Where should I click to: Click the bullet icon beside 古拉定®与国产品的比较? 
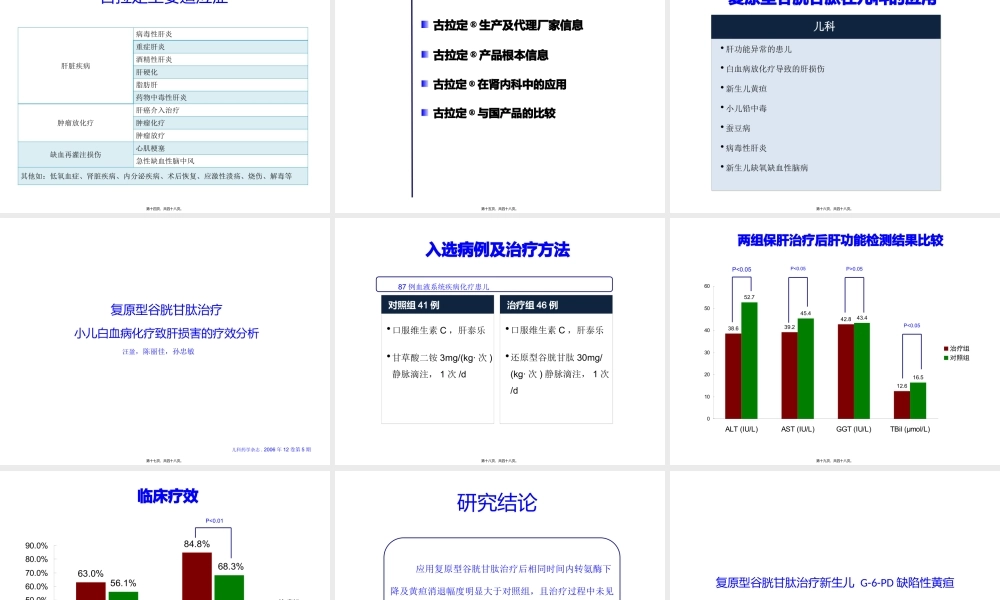coord(424,112)
